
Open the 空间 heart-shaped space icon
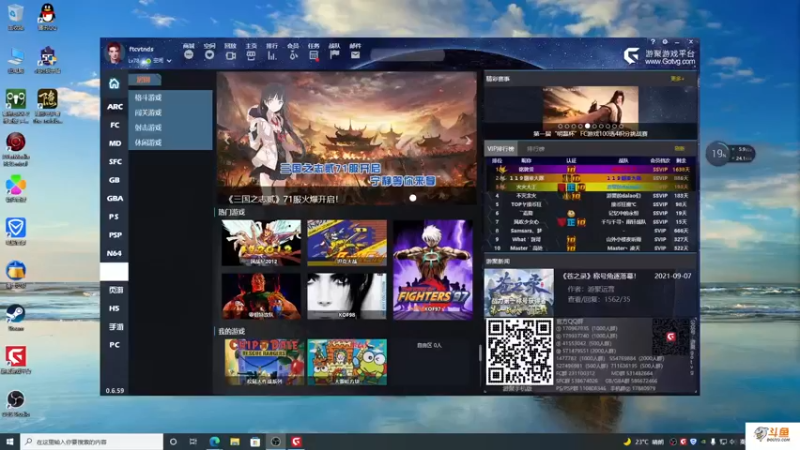point(210,55)
